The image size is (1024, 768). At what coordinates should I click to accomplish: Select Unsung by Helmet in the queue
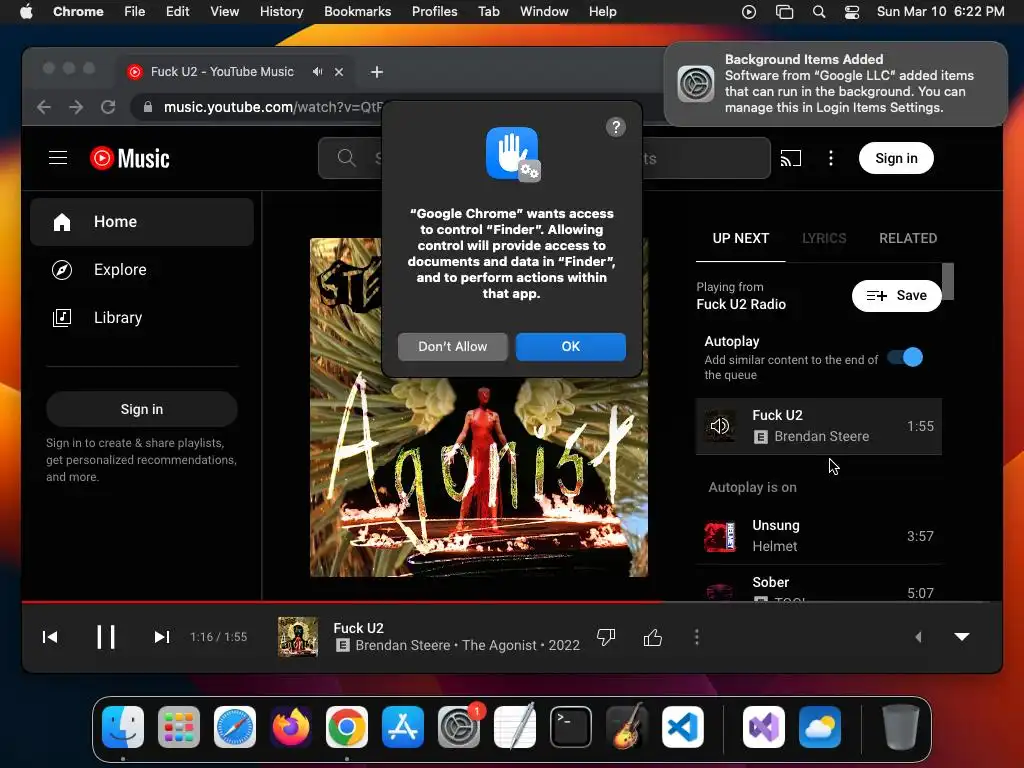819,536
